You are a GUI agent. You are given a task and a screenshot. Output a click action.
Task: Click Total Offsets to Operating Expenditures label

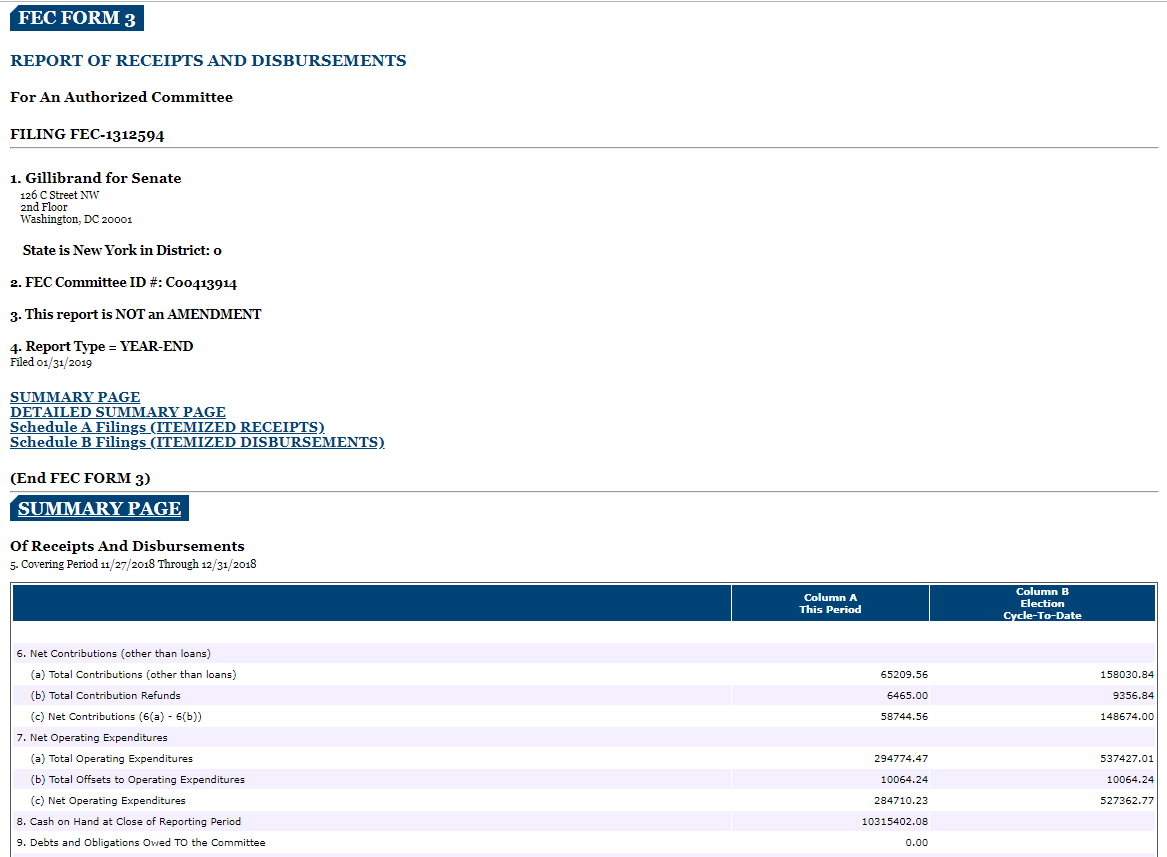[x=138, y=780]
